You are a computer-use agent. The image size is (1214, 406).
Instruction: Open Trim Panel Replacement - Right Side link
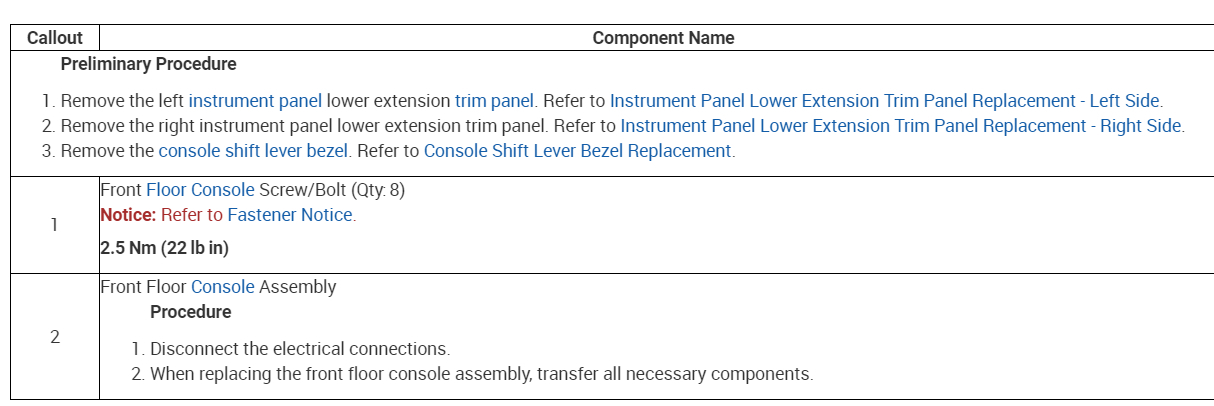point(901,126)
